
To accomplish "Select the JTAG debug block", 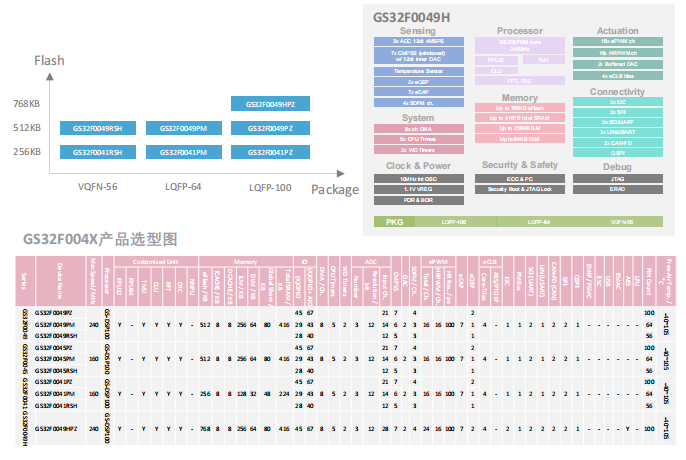I will [618, 179].
